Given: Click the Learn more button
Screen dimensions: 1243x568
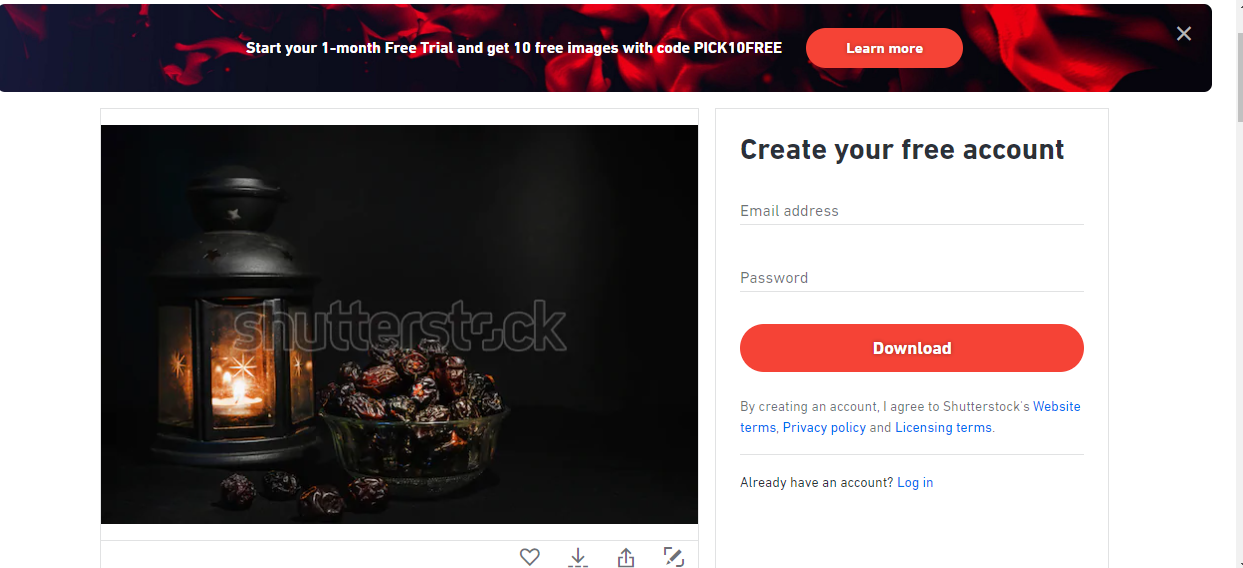Looking at the screenshot, I should tap(884, 48).
